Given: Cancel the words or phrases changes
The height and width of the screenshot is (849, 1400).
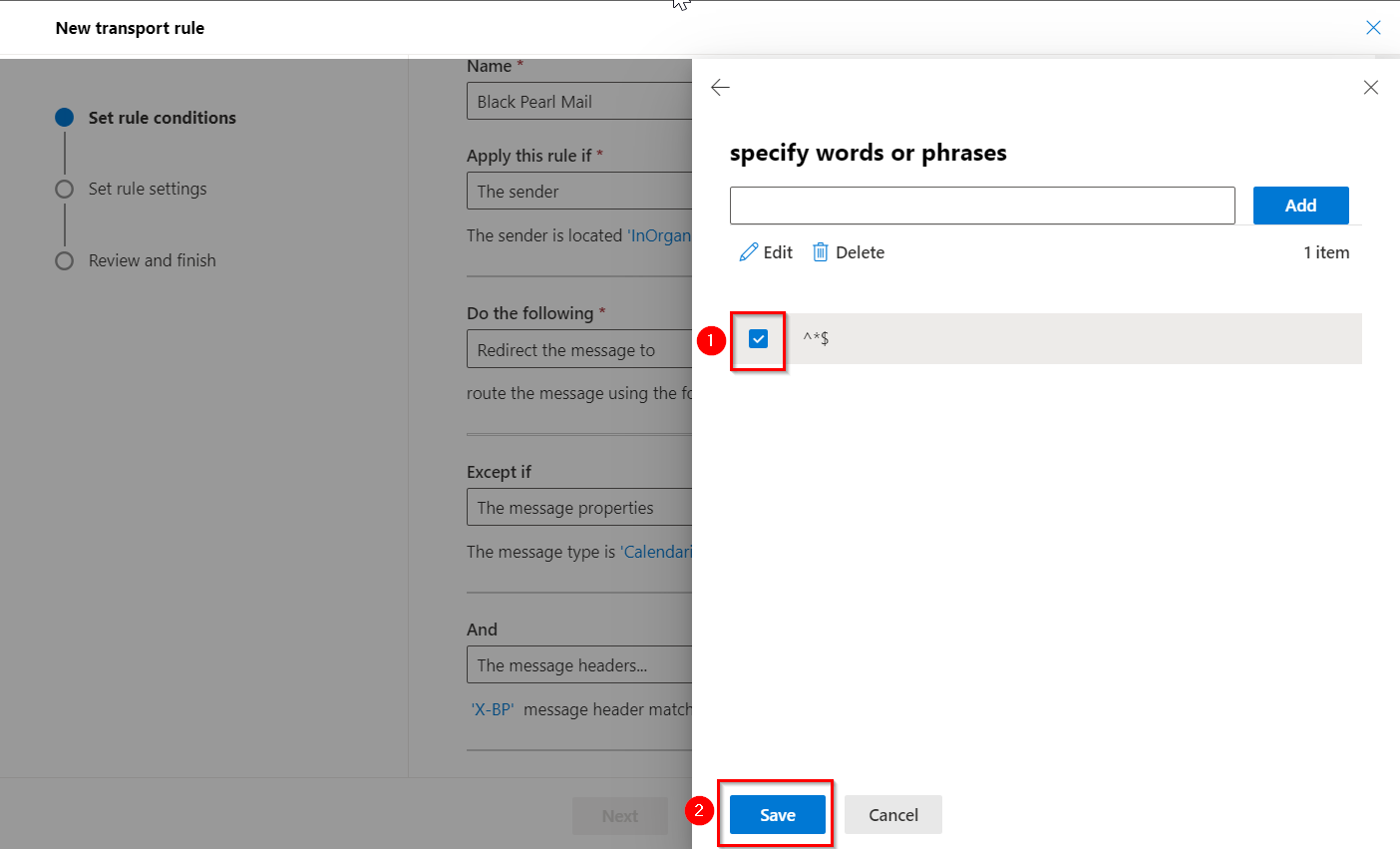Looking at the screenshot, I should [x=892, y=815].
